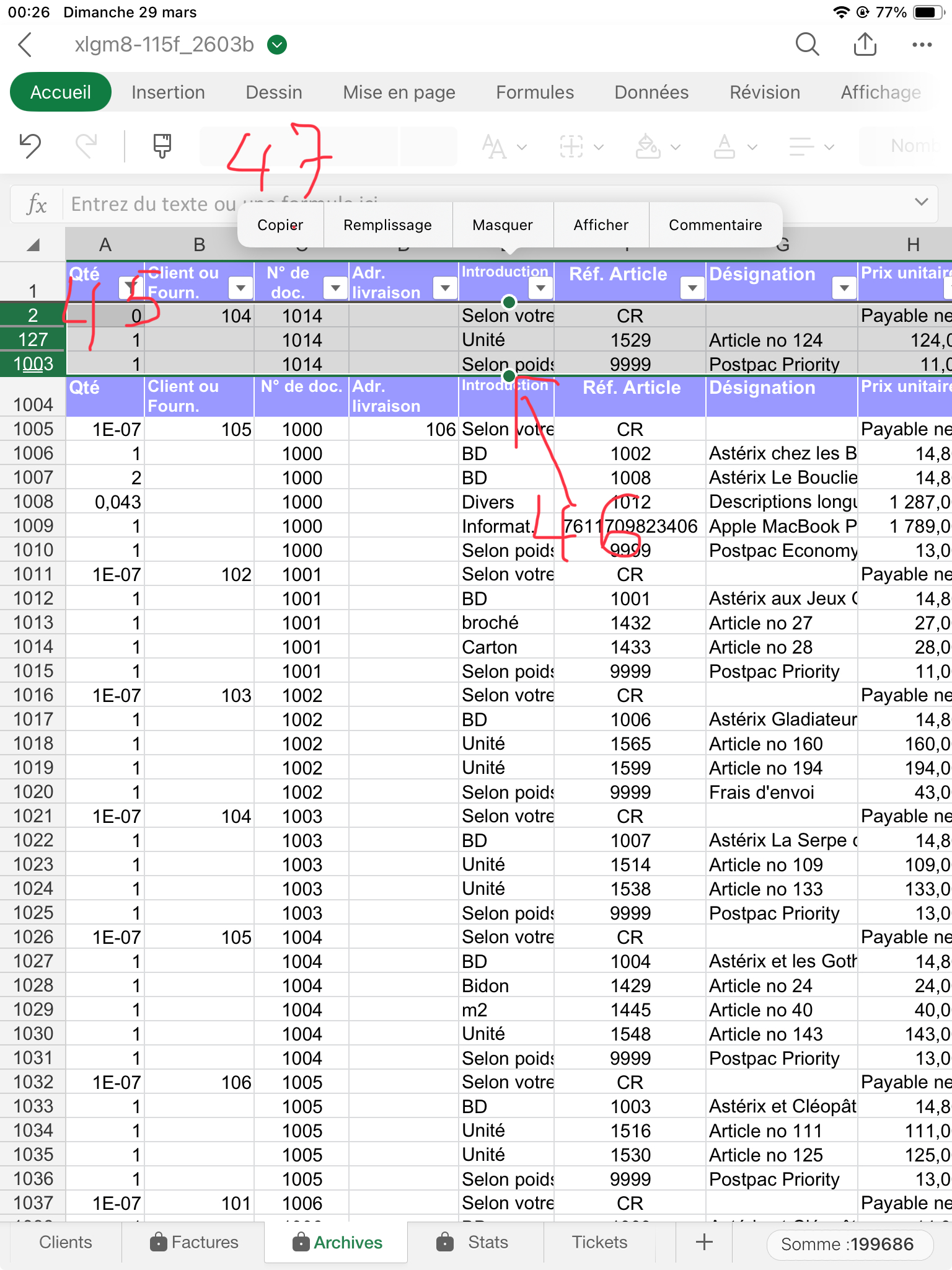Expand the formula bar chevron
Image resolution: width=952 pixels, height=1270 pixels.
click(921, 202)
